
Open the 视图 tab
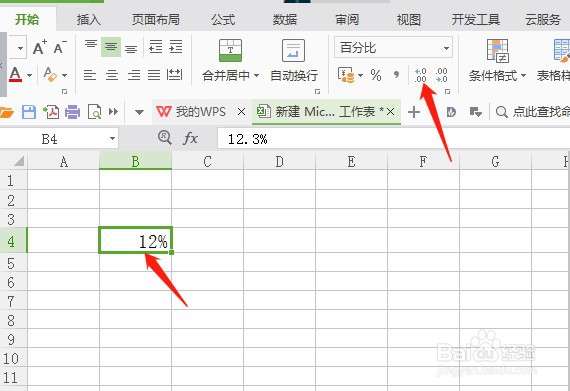tap(409, 20)
